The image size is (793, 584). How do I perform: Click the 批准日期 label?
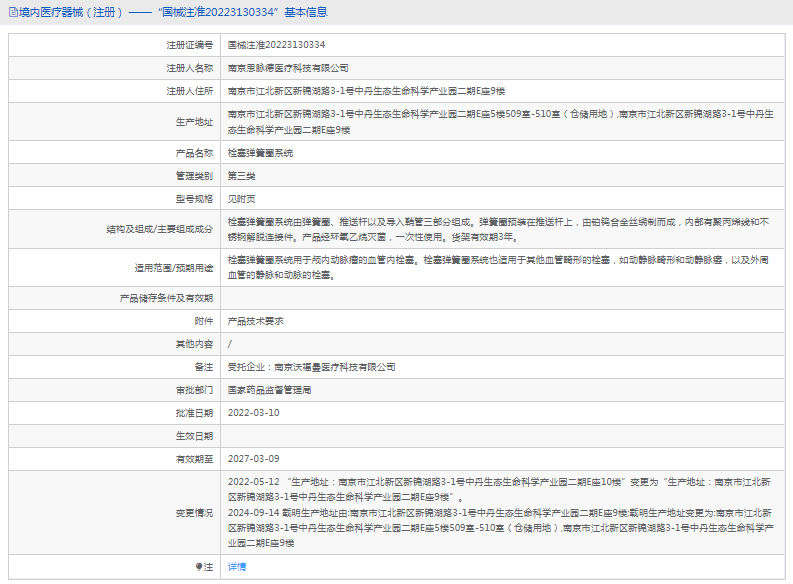click(x=194, y=413)
